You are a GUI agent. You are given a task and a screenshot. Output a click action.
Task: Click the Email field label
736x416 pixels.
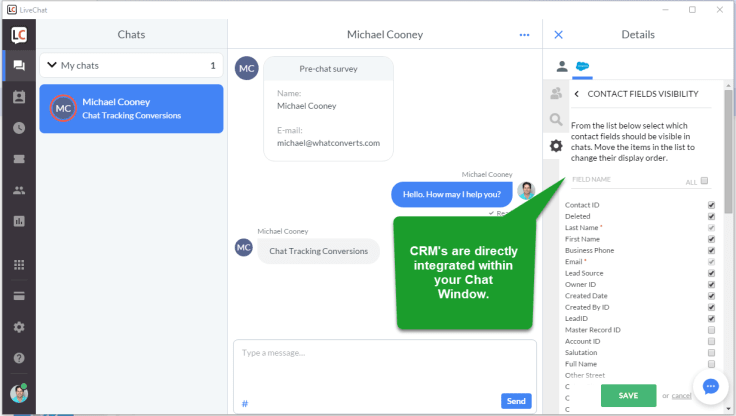point(574,262)
